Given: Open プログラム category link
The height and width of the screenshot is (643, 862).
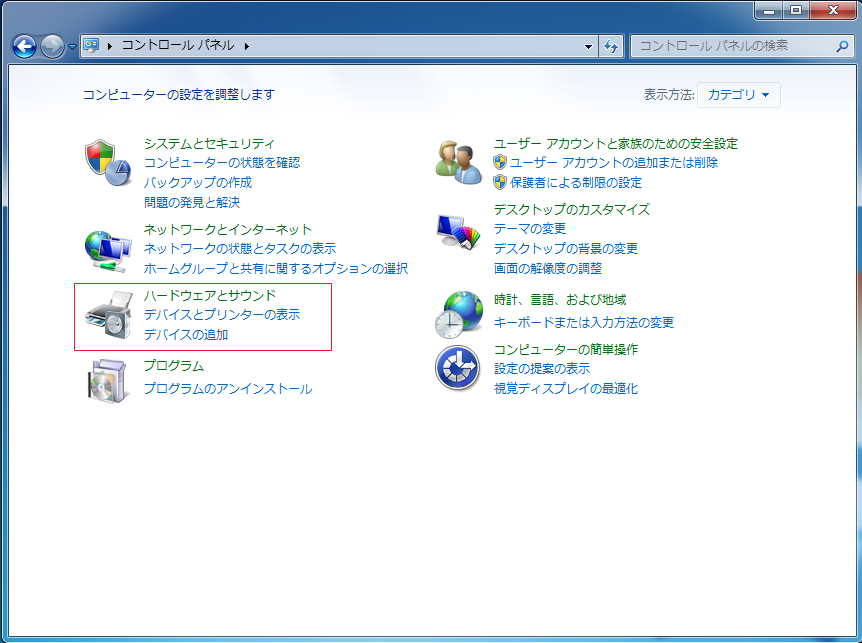Looking at the screenshot, I should tap(174, 365).
